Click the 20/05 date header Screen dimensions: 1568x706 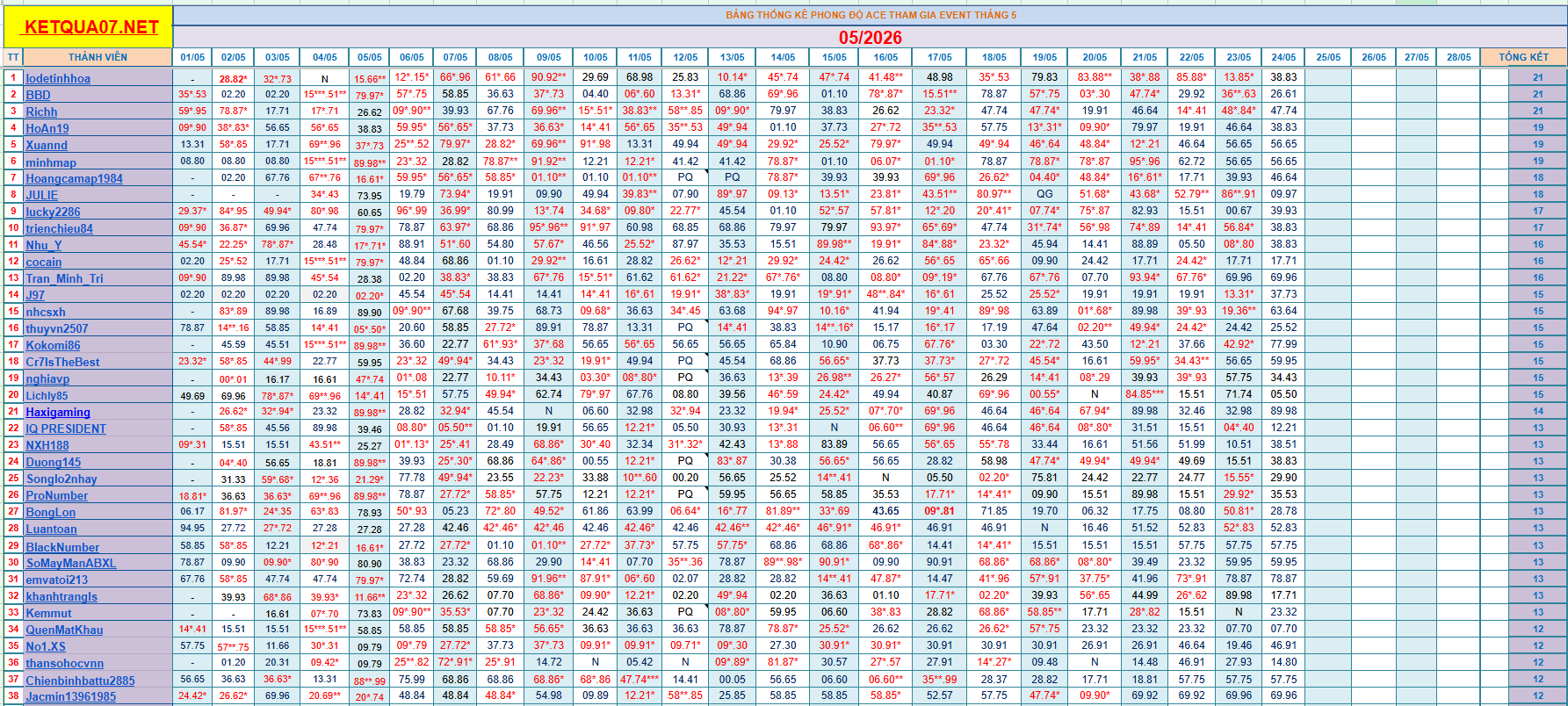point(1095,57)
